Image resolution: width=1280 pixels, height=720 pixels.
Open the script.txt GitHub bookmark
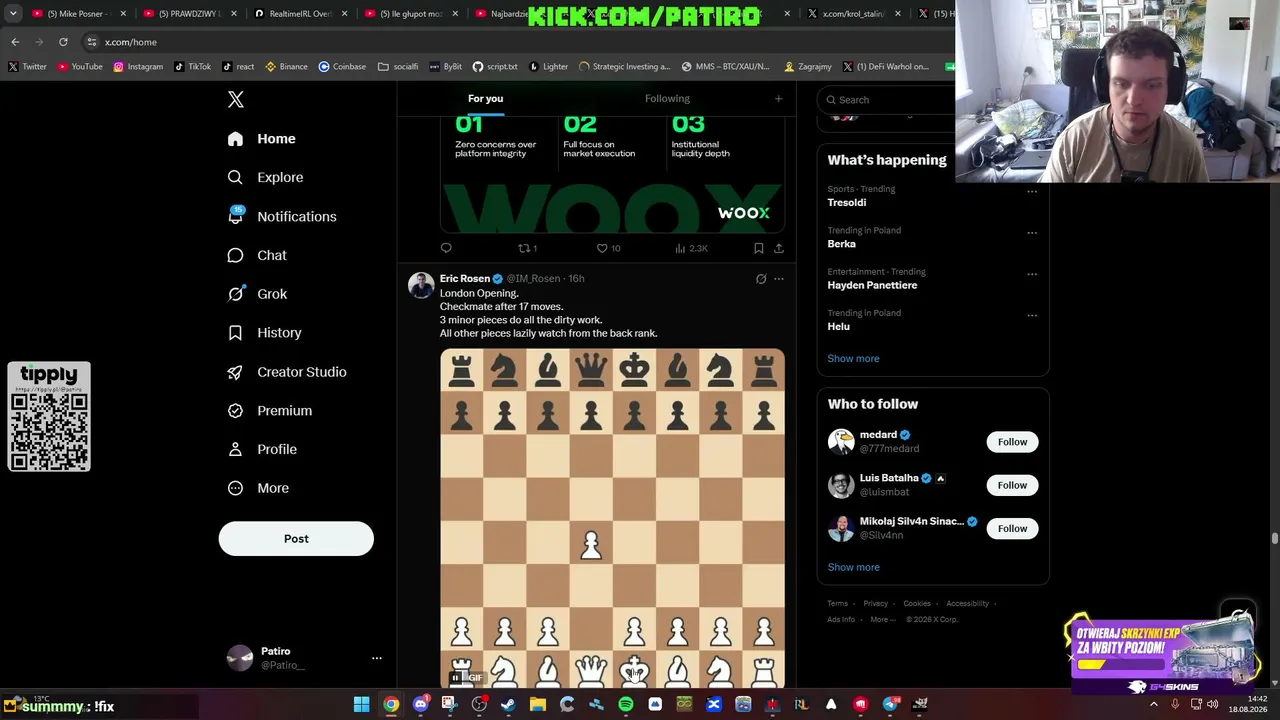495,67
